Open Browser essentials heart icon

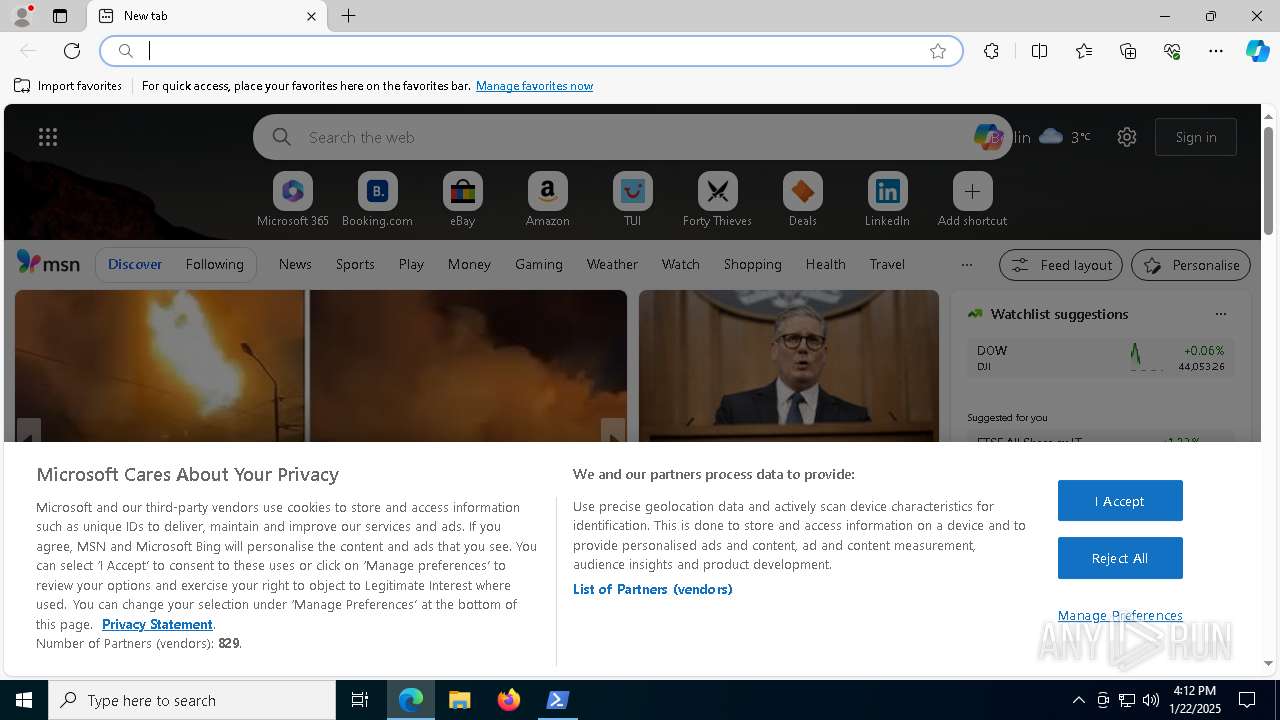tap(1172, 51)
